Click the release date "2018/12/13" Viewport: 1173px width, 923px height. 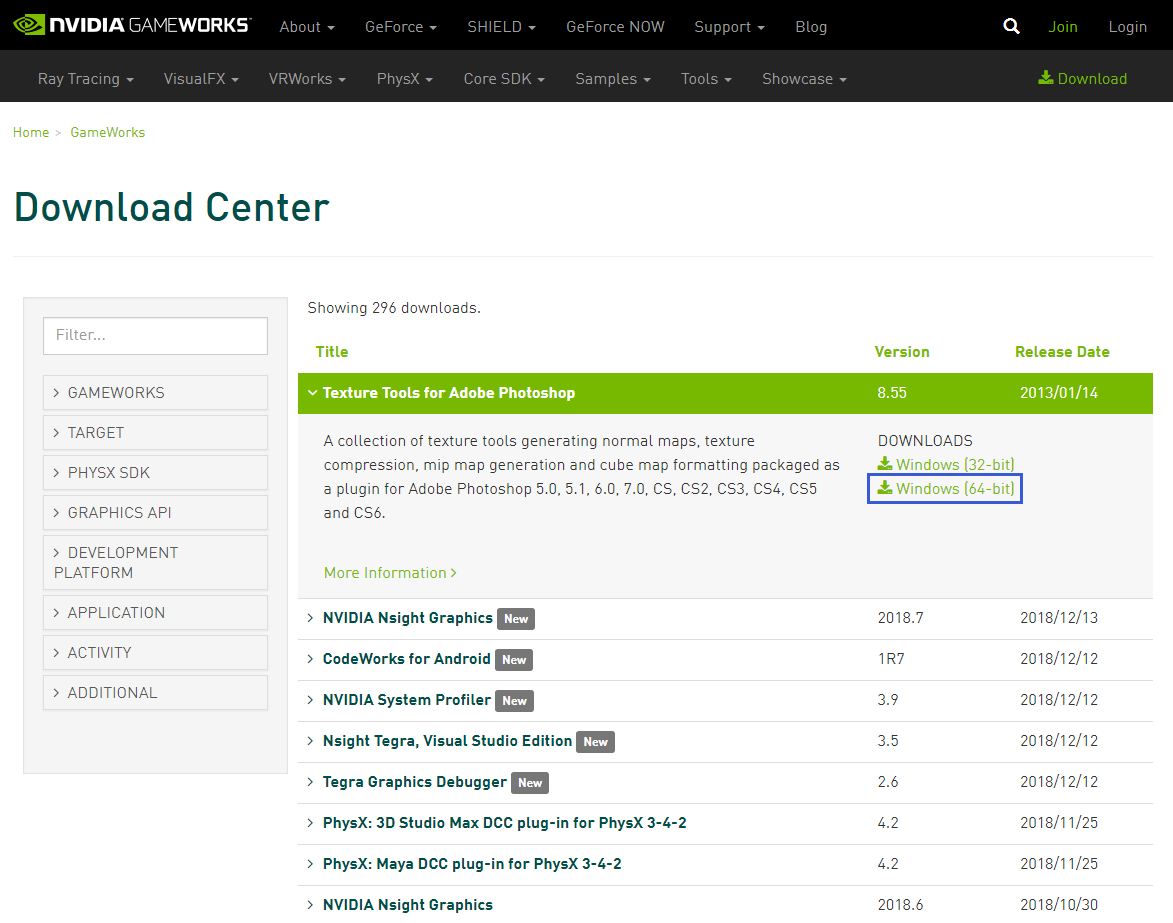click(1059, 618)
